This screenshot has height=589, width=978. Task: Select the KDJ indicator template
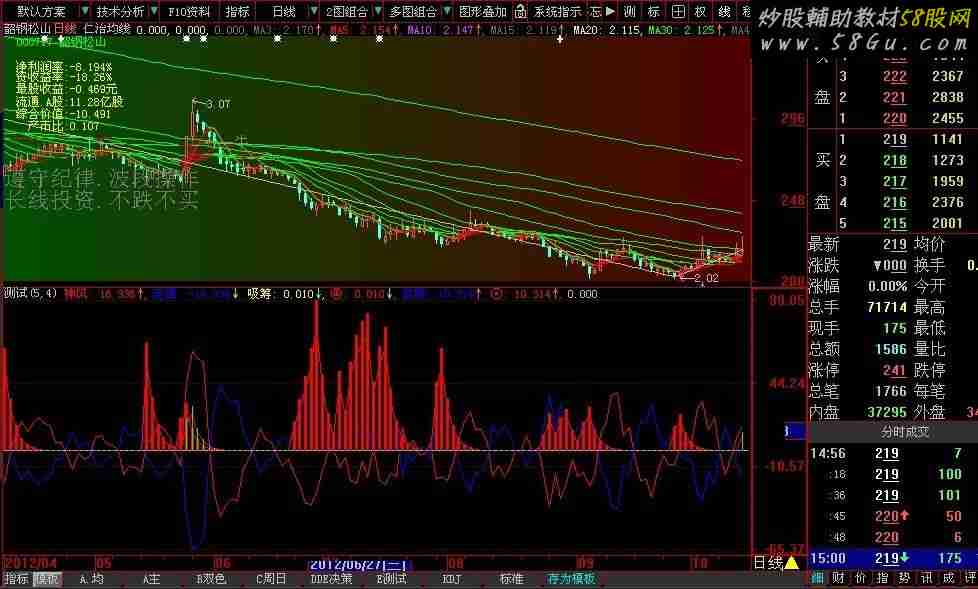coord(452,579)
